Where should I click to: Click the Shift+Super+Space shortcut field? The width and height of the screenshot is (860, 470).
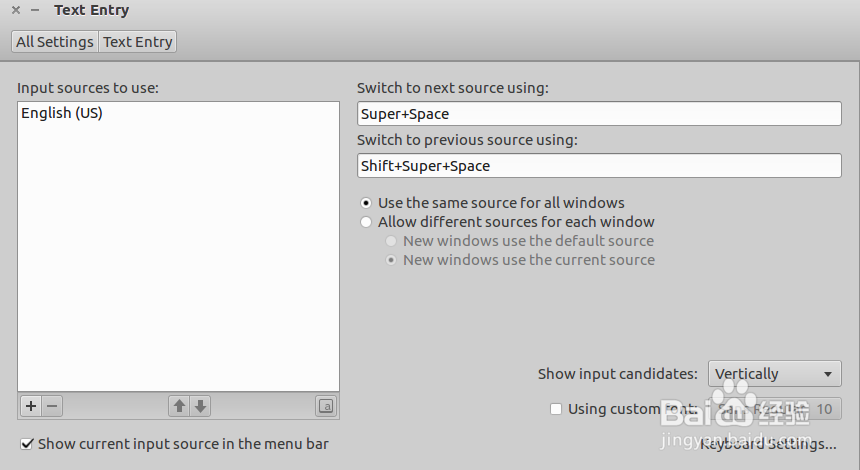(599, 166)
